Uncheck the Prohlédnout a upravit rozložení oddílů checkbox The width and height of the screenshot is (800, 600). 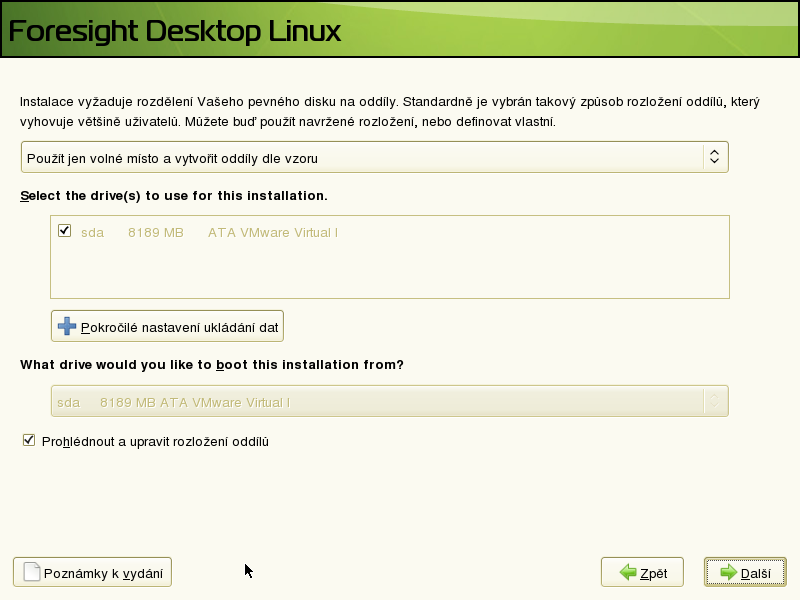click(x=28, y=440)
